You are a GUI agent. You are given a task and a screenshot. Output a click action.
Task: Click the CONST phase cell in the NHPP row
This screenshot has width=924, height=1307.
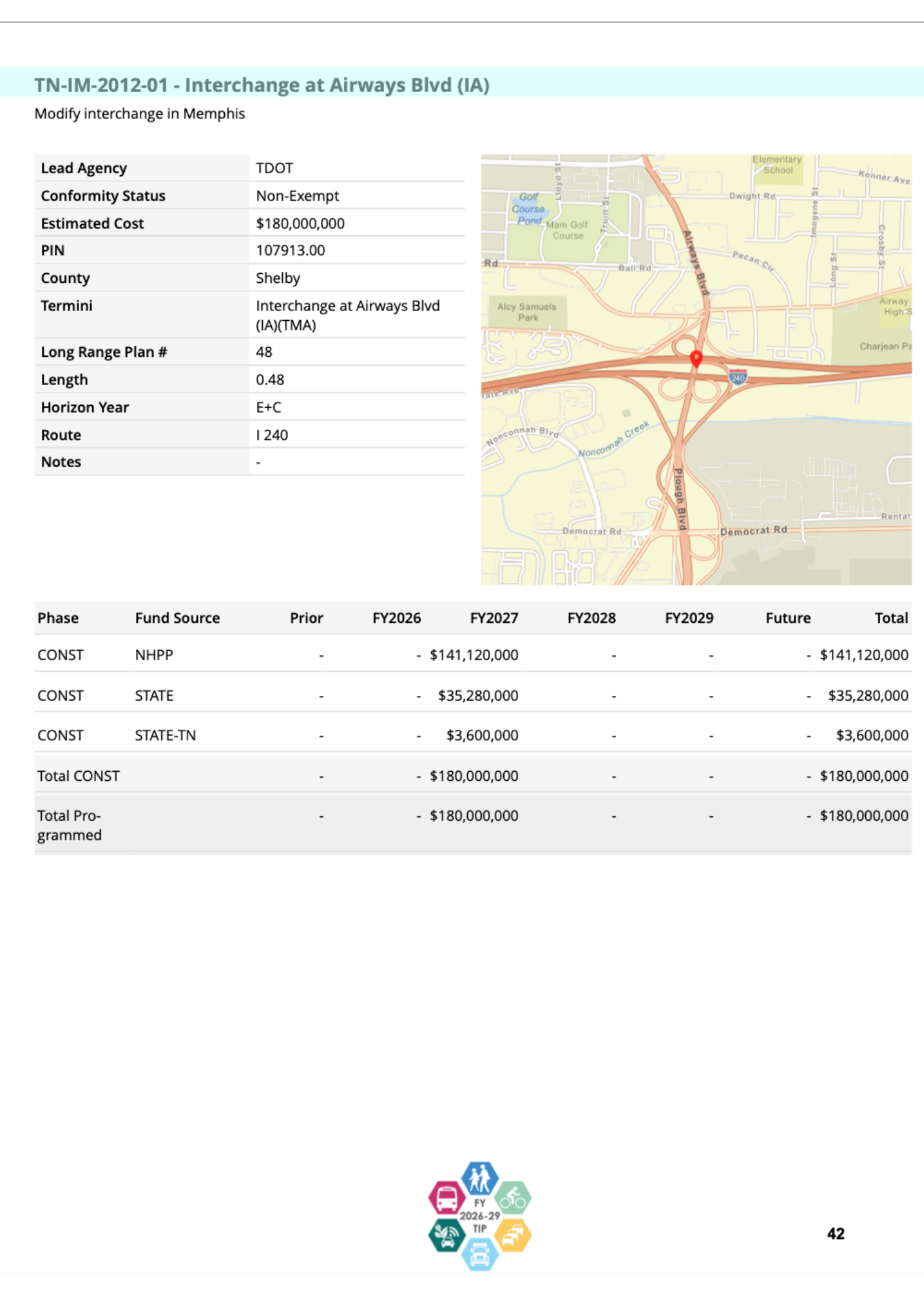(60, 655)
